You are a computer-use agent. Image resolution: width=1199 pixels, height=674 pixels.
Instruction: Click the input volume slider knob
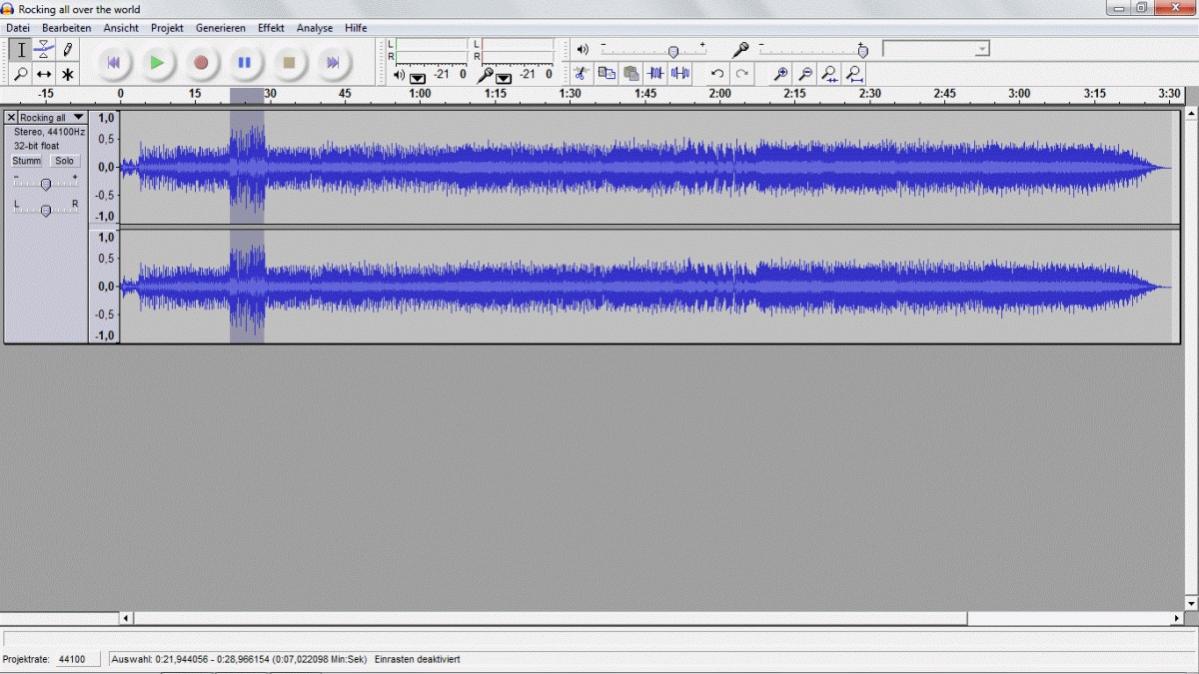pyautogui.click(x=863, y=51)
